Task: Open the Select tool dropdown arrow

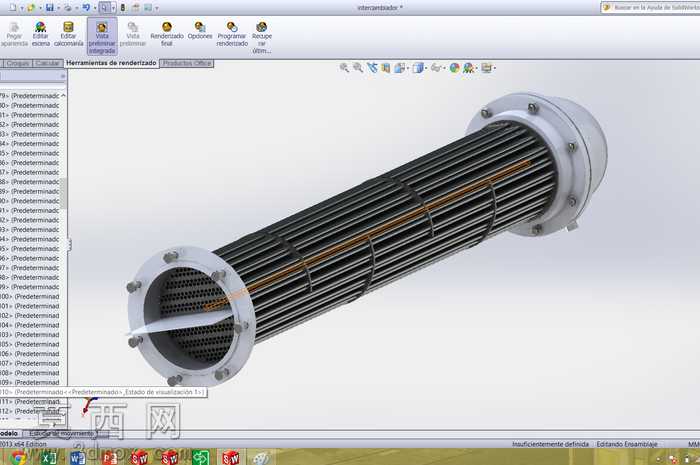Action: pos(113,8)
